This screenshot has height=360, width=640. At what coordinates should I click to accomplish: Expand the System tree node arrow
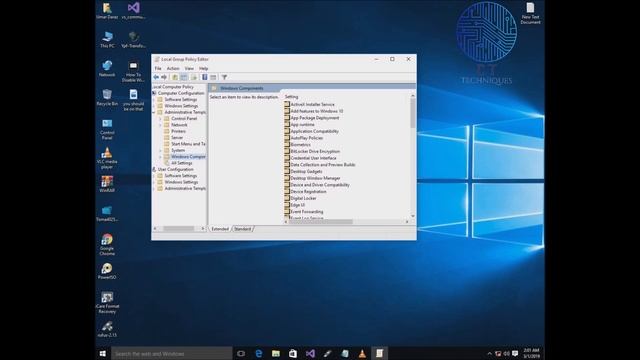160,150
